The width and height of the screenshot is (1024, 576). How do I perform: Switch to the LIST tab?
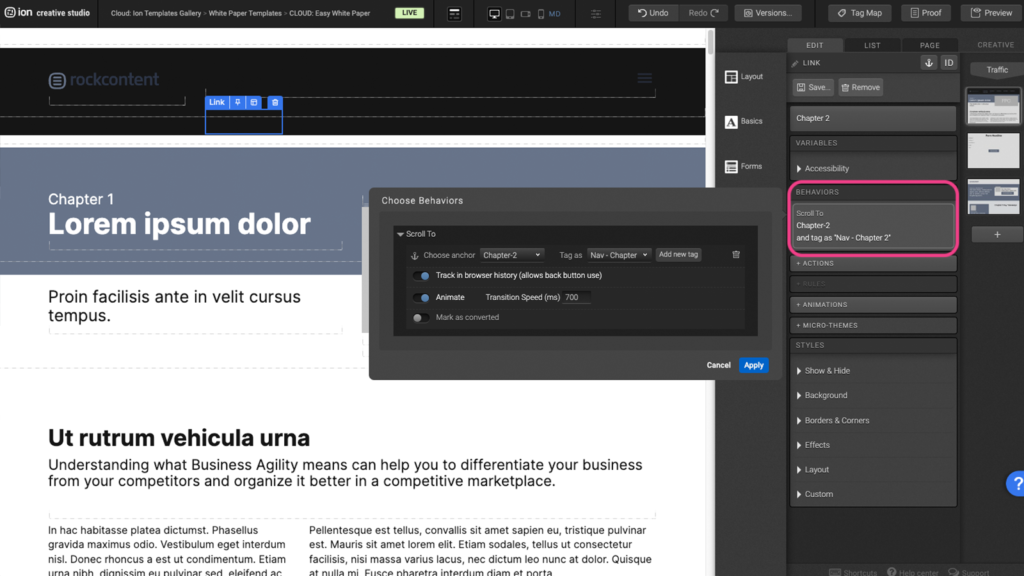tap(872, 45)
